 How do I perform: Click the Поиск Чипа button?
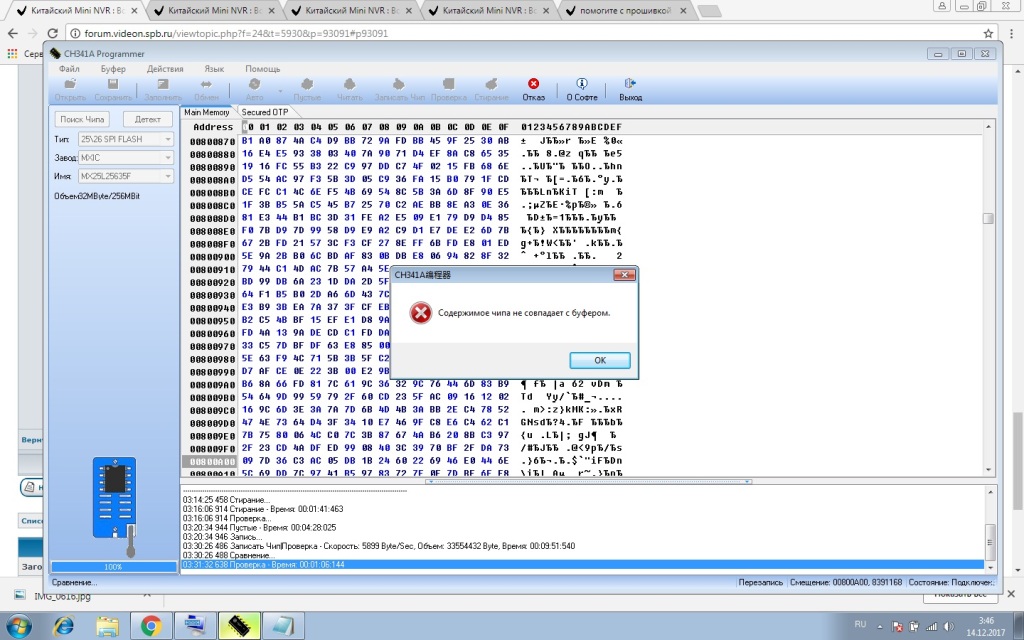pyautogui.click(x=83, y=119)
